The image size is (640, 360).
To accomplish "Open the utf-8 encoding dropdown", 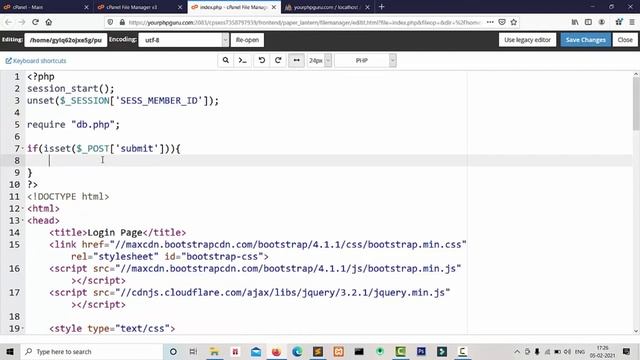I will point(183,40).
